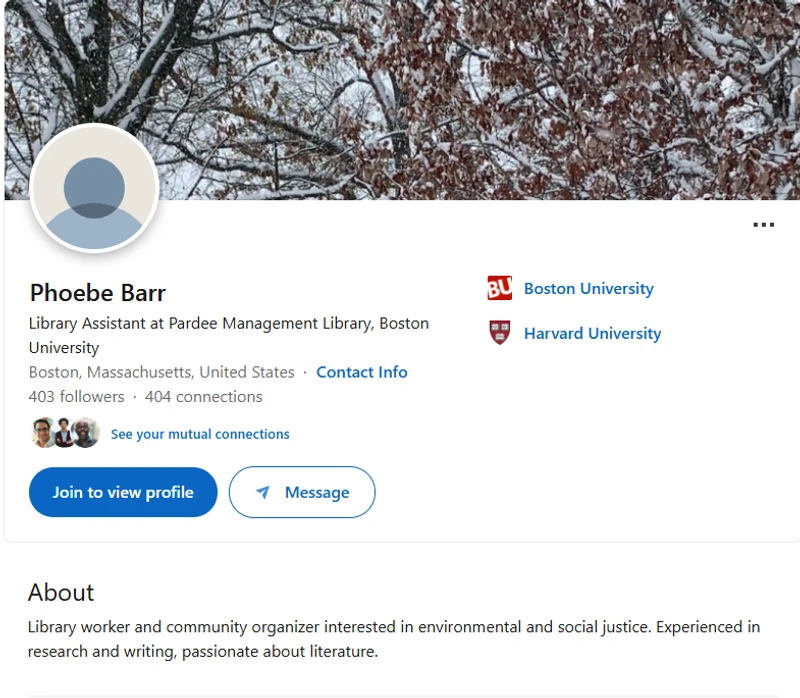Viewport: 800px width, 698px height.
Task: Click the first mutual connection avatar
Action: [43, 433]
